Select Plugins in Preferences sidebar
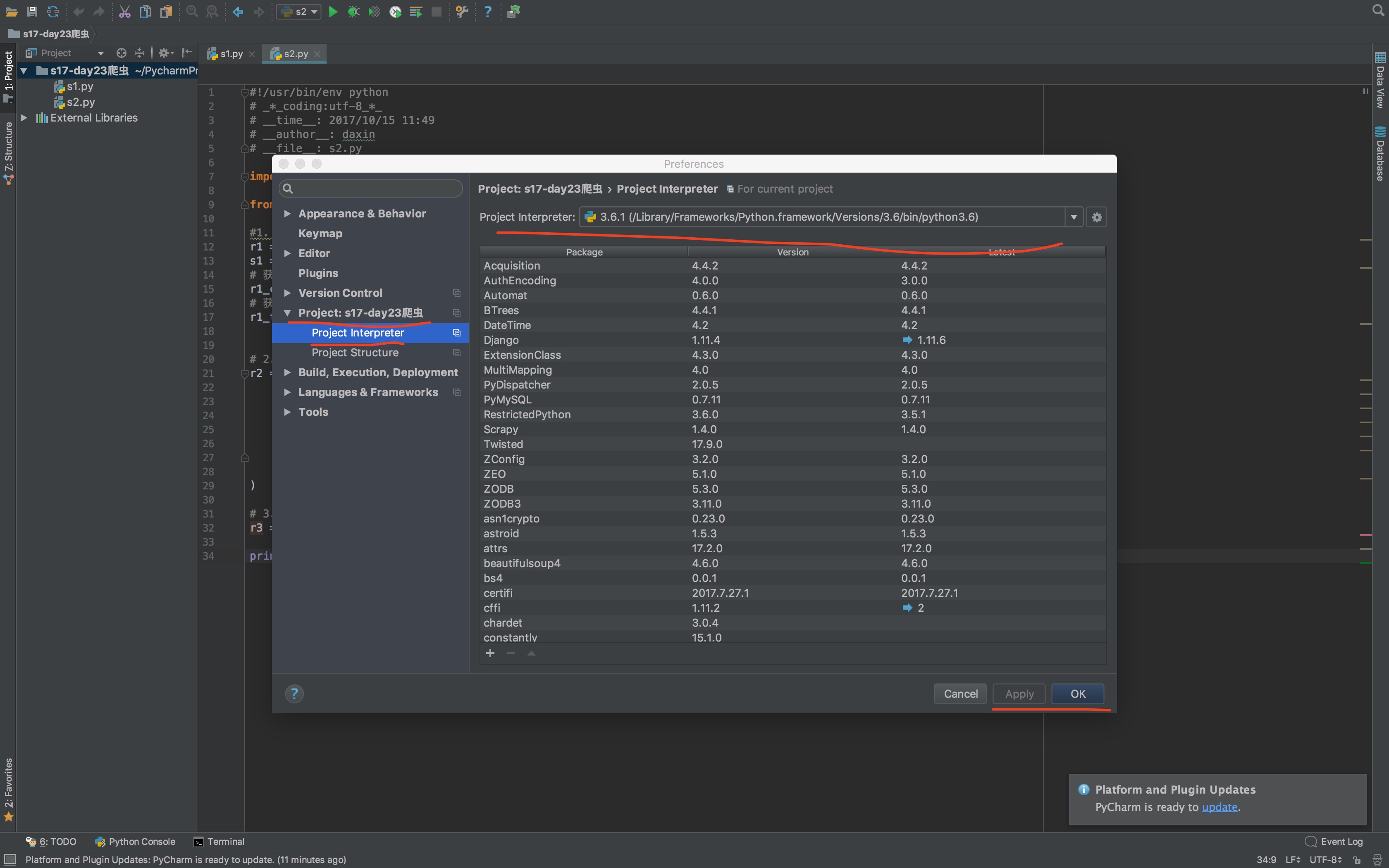 pyautogui.click(x=318, y=273)
